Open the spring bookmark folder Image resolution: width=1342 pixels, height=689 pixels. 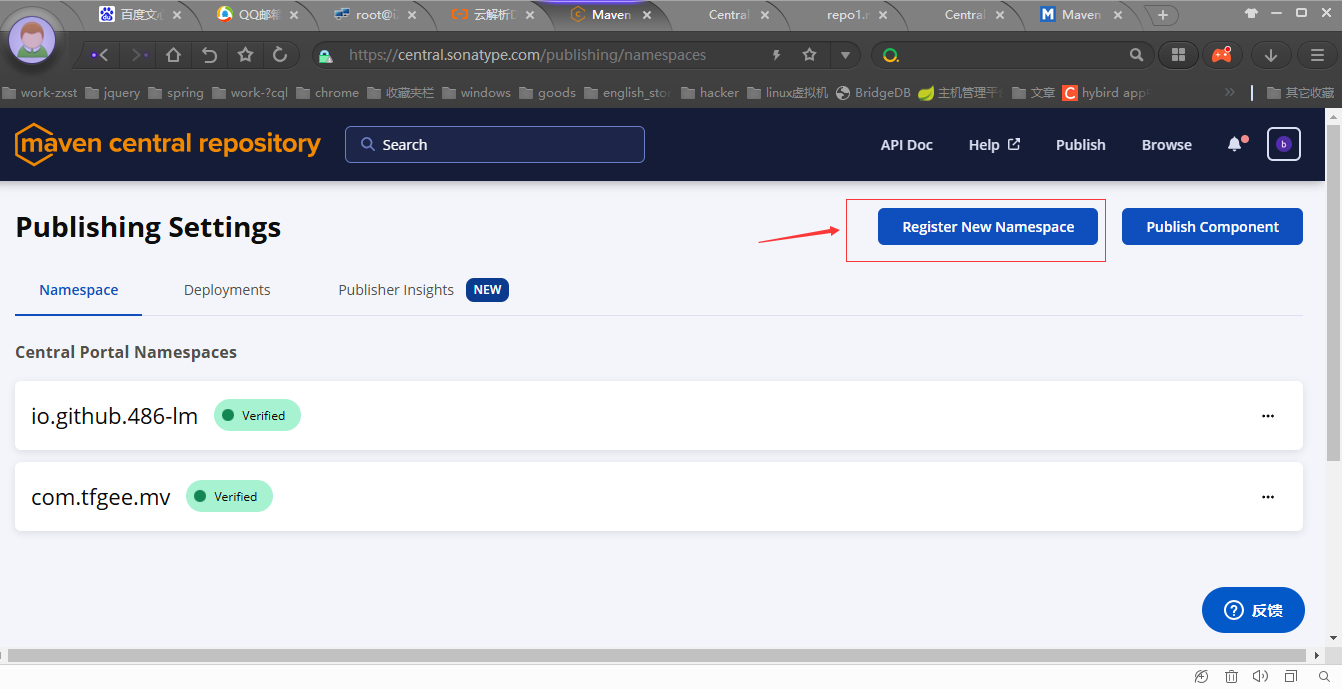tap(176, 92)
